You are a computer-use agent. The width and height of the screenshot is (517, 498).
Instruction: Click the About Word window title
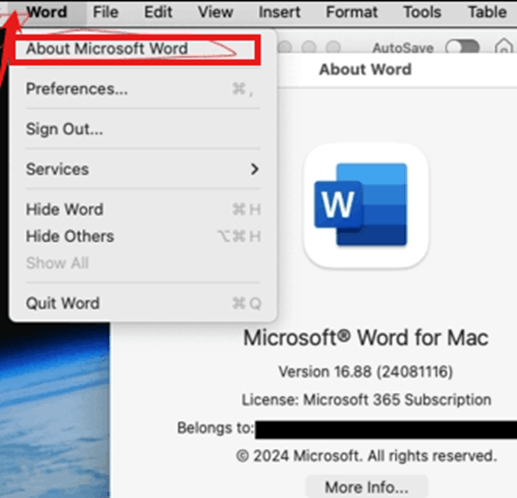coord(365,69)
